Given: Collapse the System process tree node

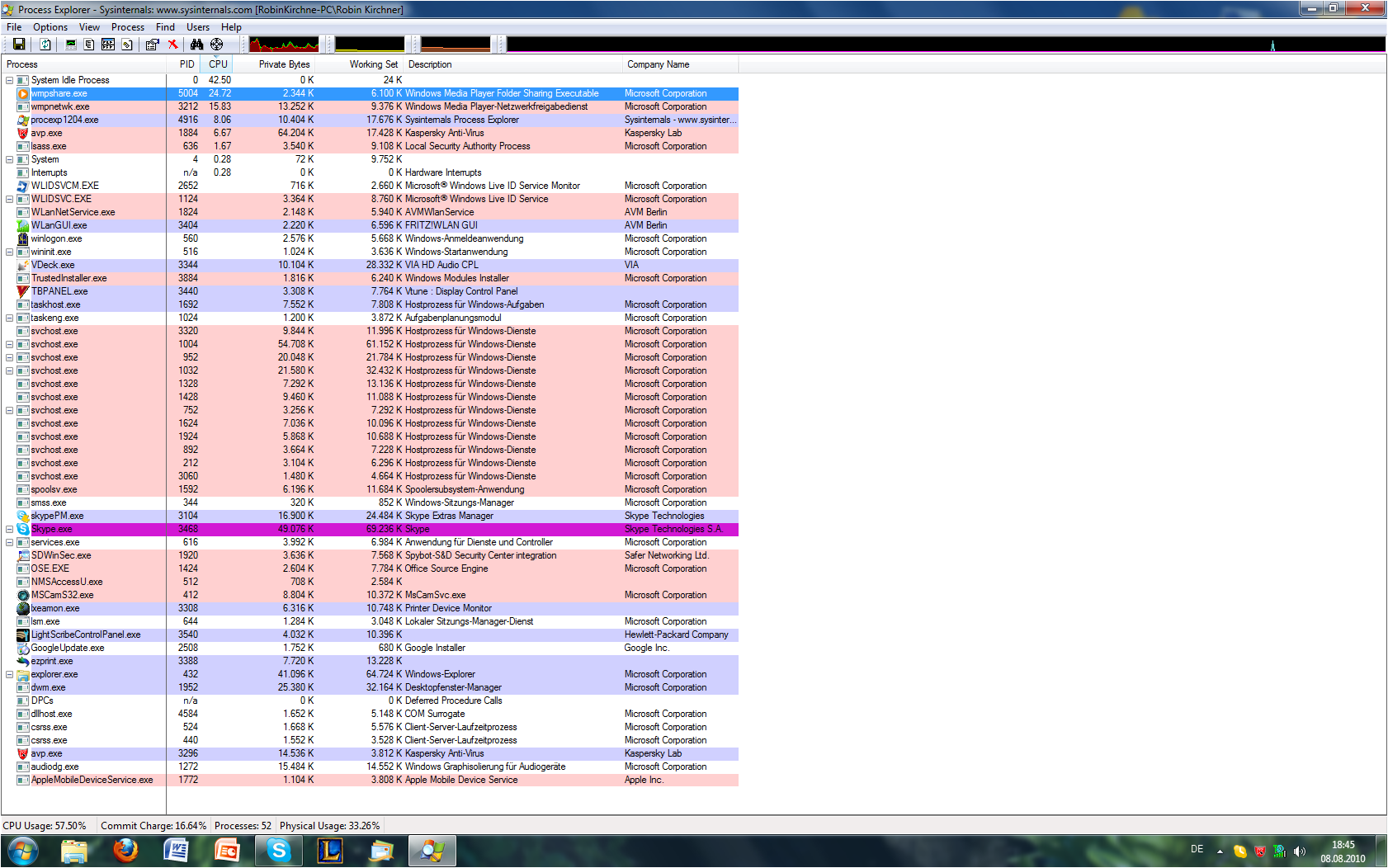Looking at the screenshot, I should (10, 160).
